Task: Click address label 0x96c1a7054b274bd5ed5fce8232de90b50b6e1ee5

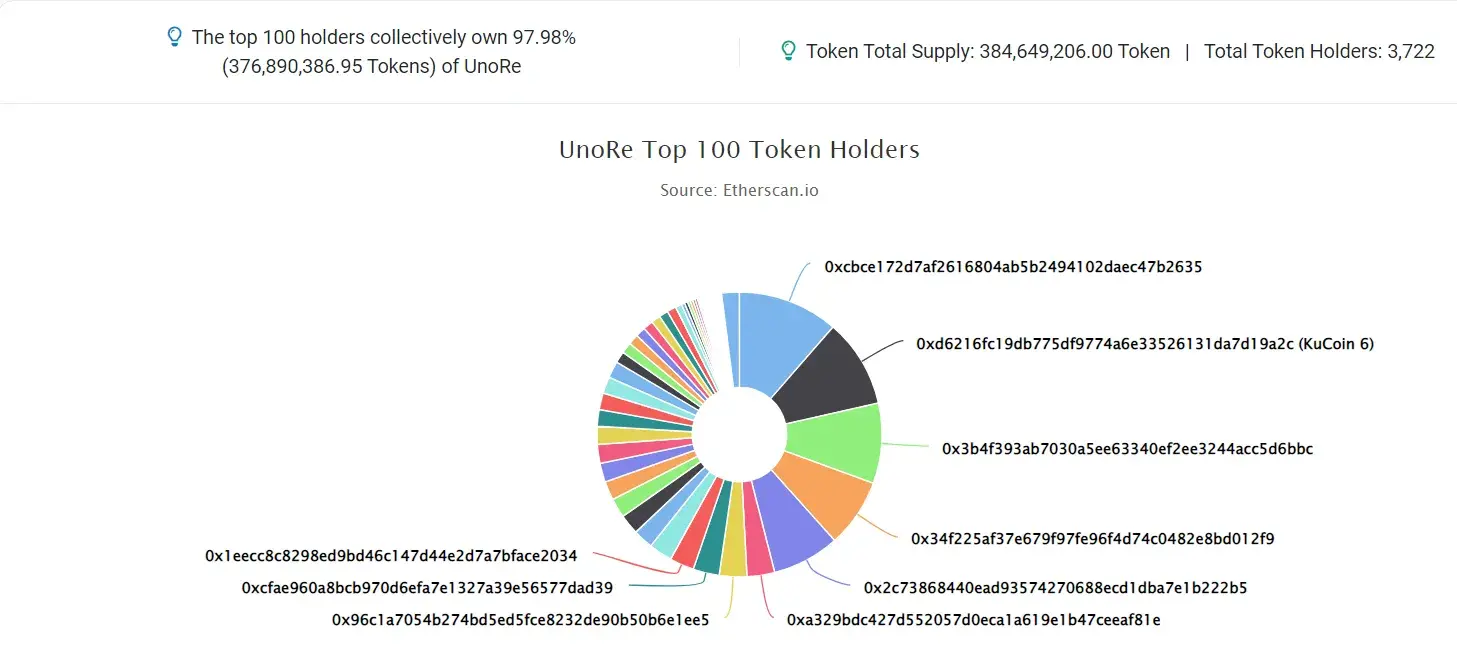Action: (x=520, y=620)
